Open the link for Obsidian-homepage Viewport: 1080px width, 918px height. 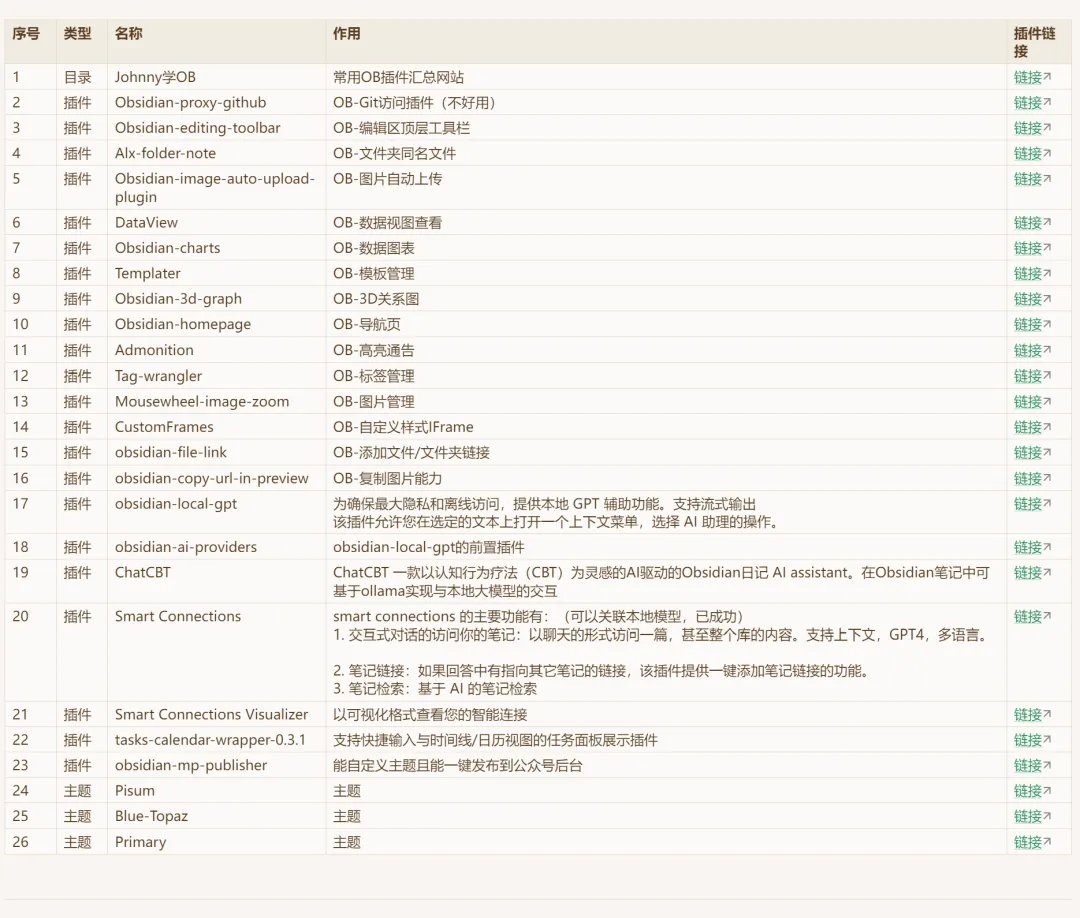point(1032,324)
